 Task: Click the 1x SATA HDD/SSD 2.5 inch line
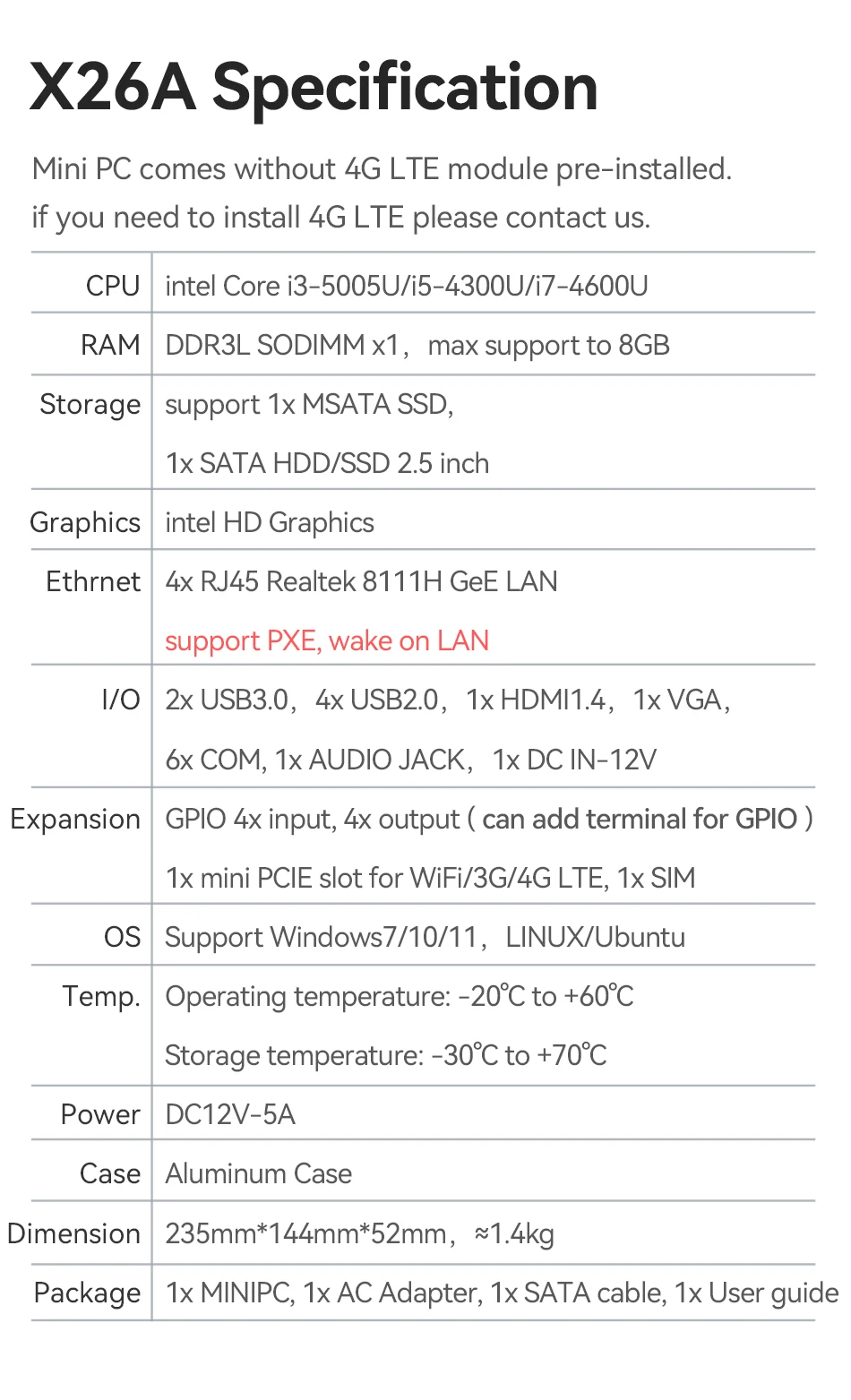coord(327,463)
